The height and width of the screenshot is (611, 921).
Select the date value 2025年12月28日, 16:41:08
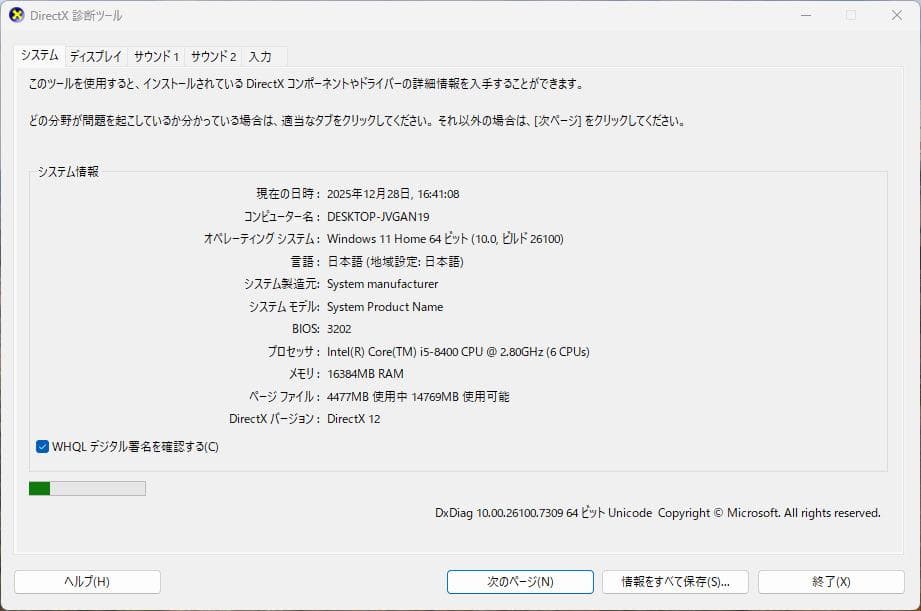tap(393, 194)
